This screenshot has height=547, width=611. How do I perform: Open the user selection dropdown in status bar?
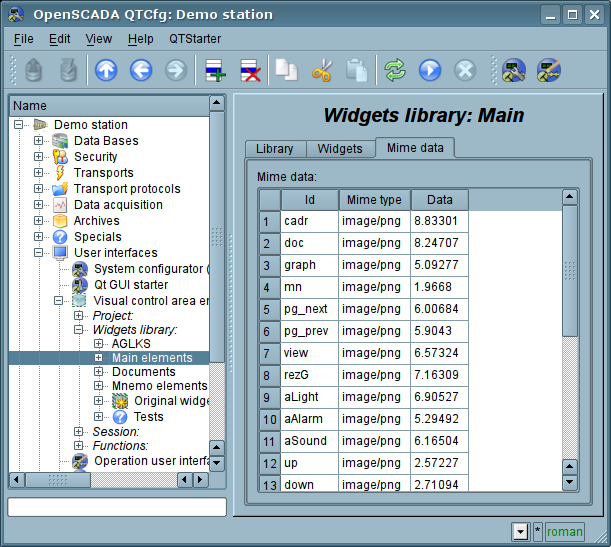(520, 531)
